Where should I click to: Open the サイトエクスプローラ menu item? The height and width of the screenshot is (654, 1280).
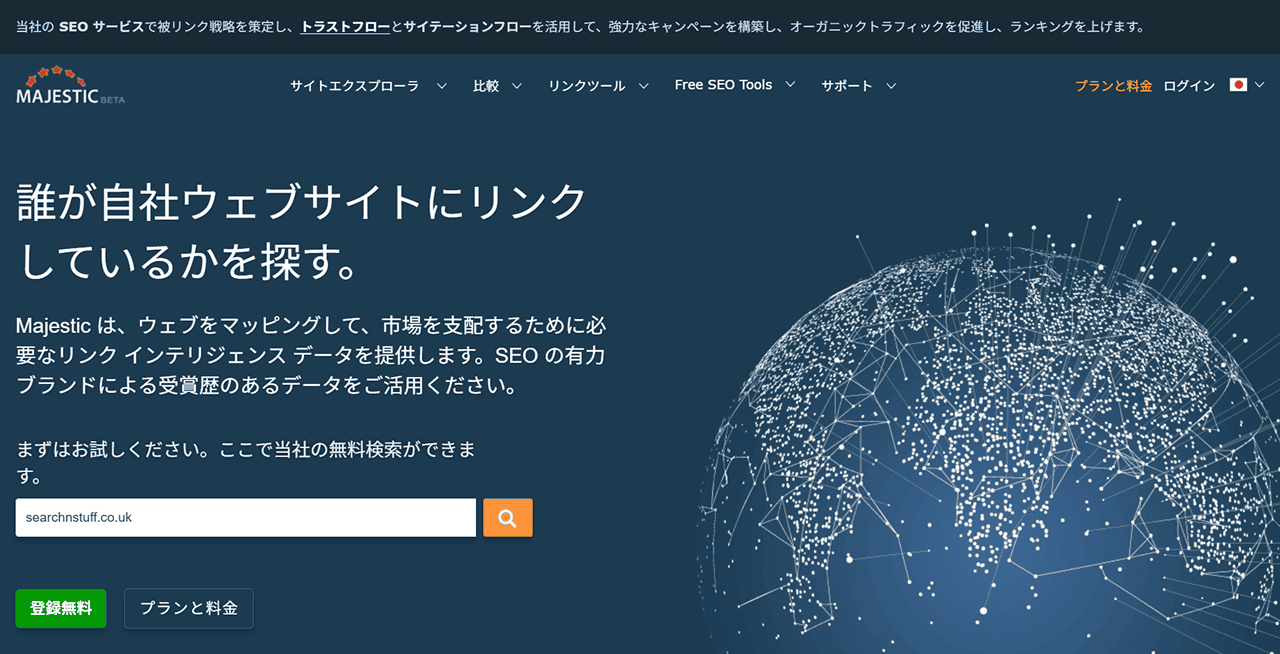(354, 86)
